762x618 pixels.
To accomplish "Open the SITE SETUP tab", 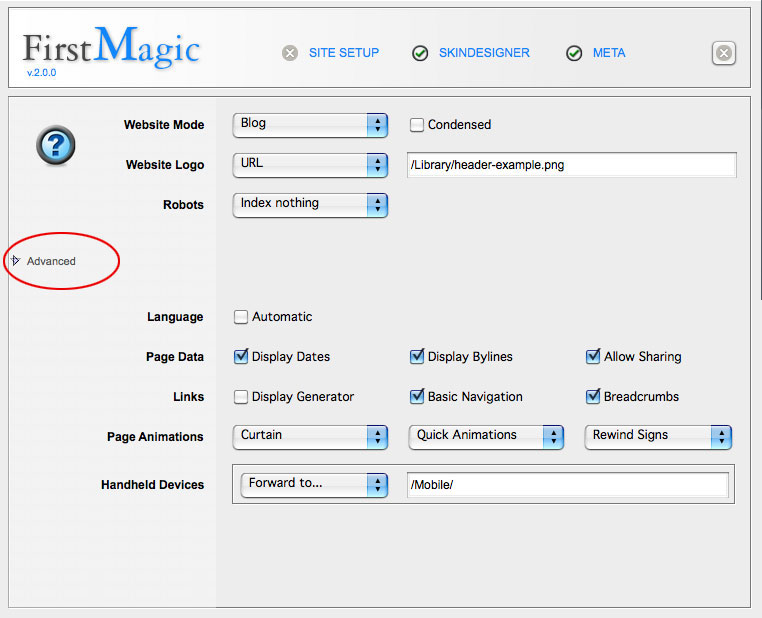I will coord(344,53).
